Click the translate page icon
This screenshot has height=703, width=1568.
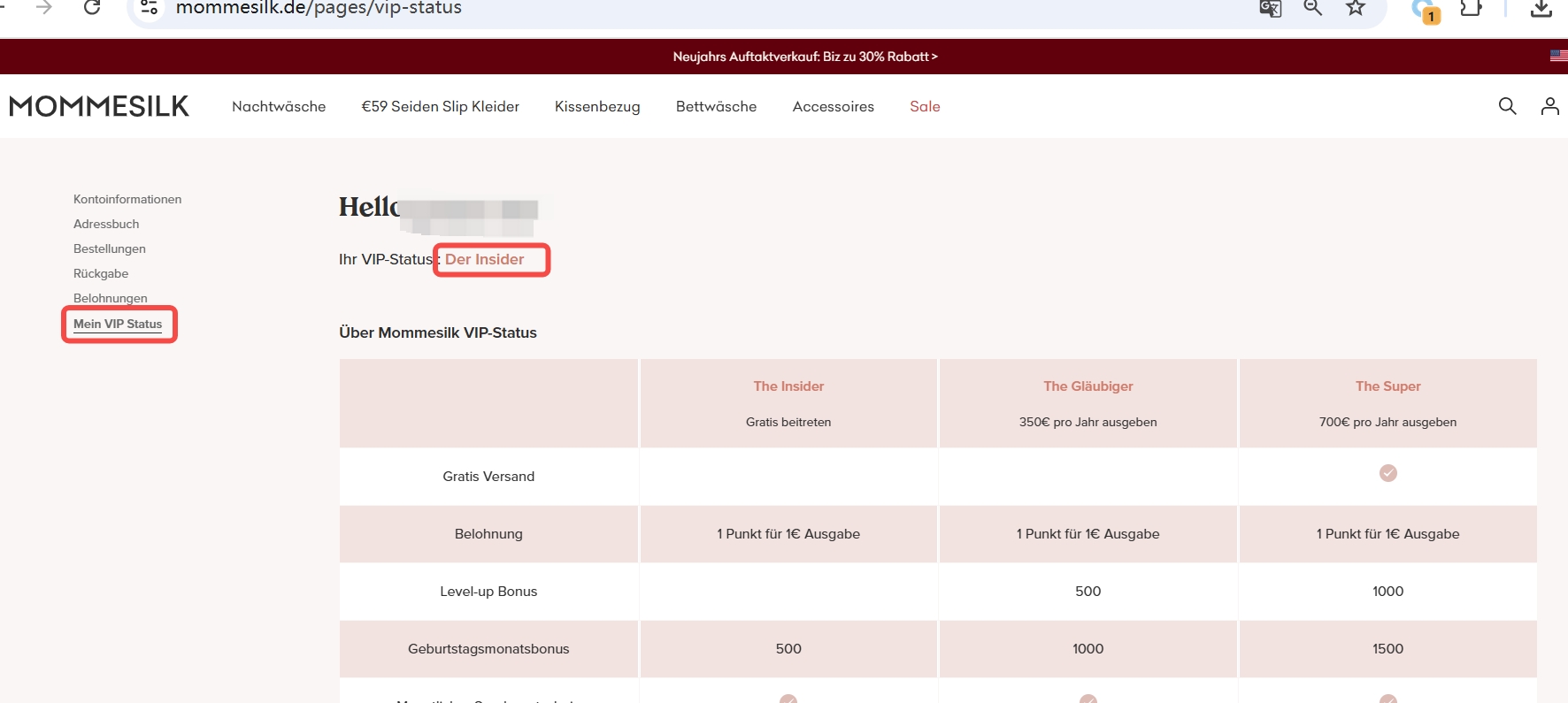pos(1270,9)
